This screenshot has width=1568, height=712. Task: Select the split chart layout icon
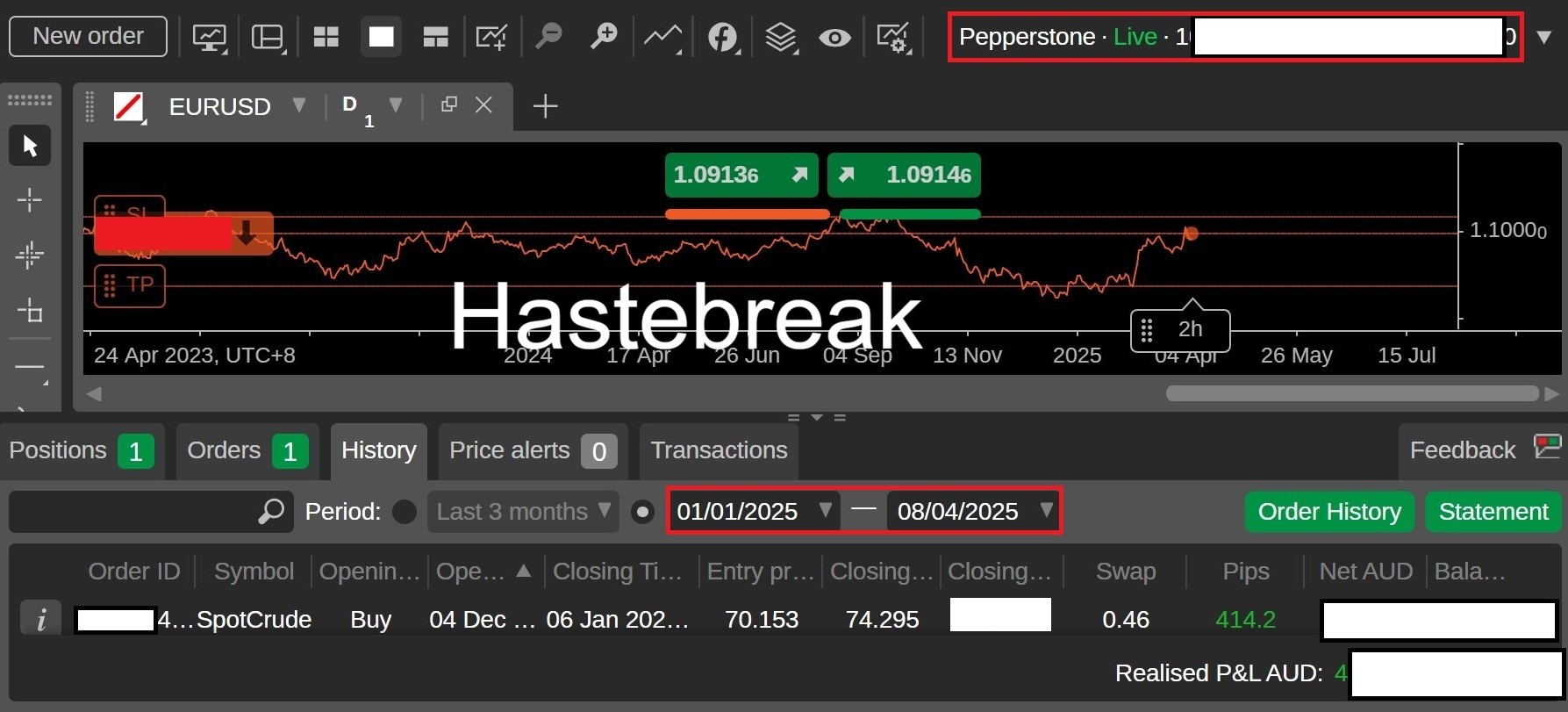pyautogui.click(x=435, y=37)
